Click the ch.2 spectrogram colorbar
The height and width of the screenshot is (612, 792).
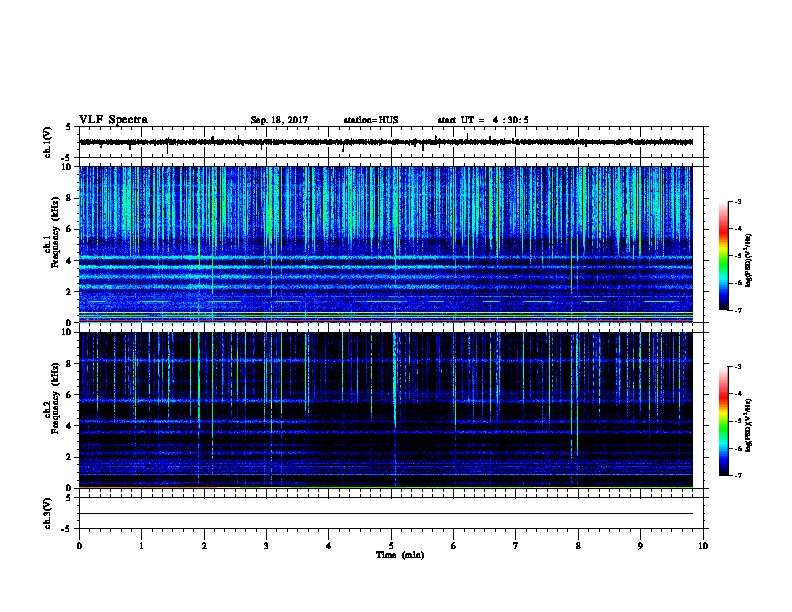tap(723, 421)
